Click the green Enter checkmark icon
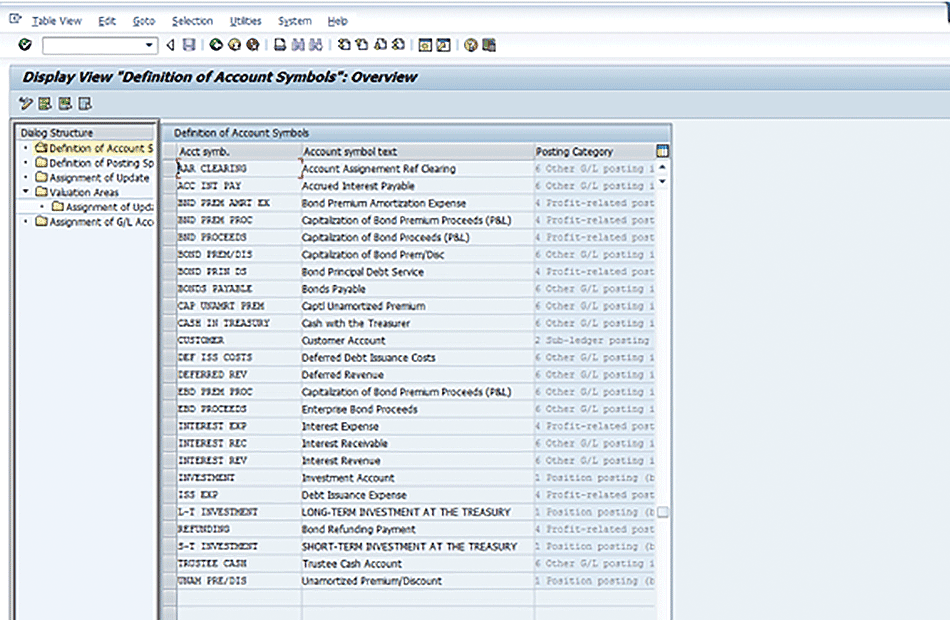The width and height of the screenshot is (950, 620). click(x=25, y=45)
